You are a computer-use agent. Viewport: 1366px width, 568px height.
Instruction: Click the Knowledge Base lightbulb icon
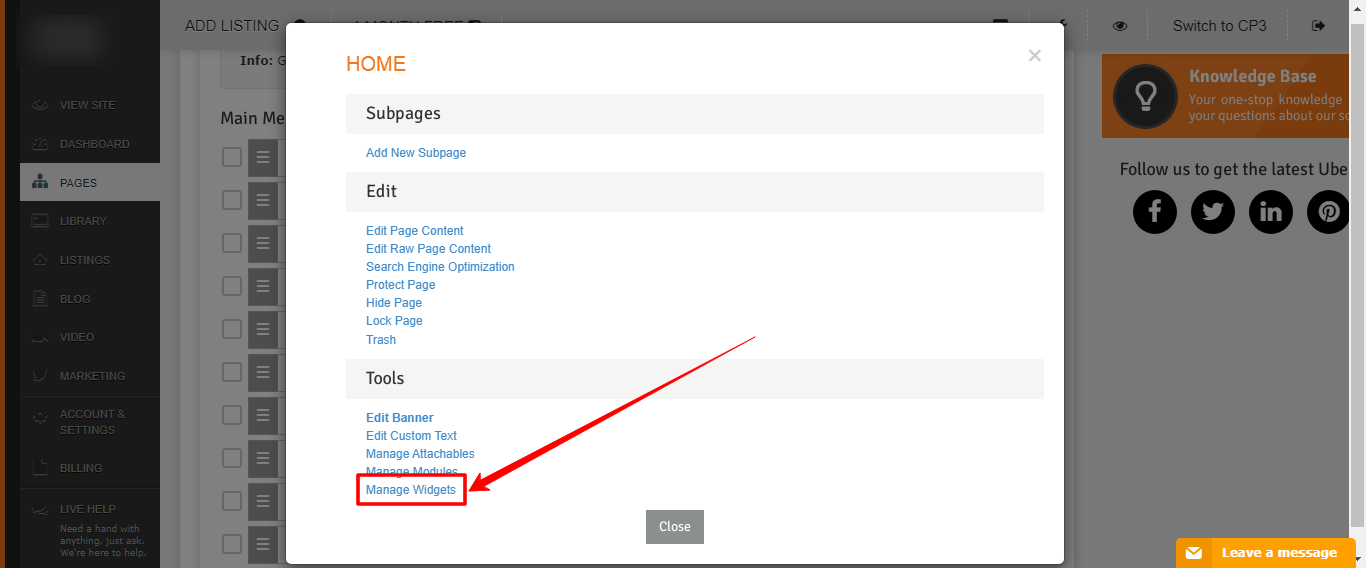point(1145,96)
